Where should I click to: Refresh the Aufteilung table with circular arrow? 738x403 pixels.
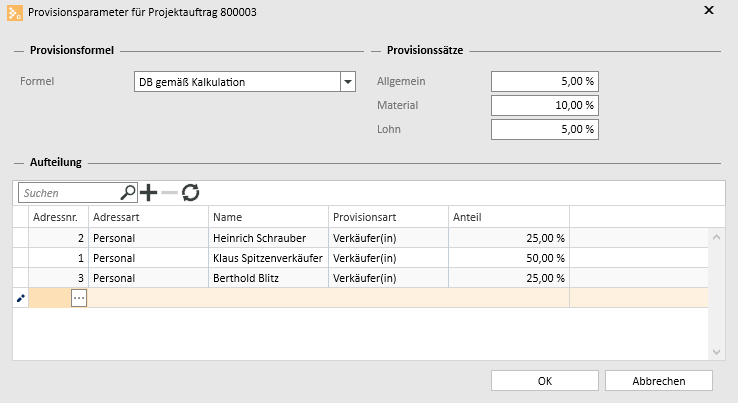coord(191,193)
